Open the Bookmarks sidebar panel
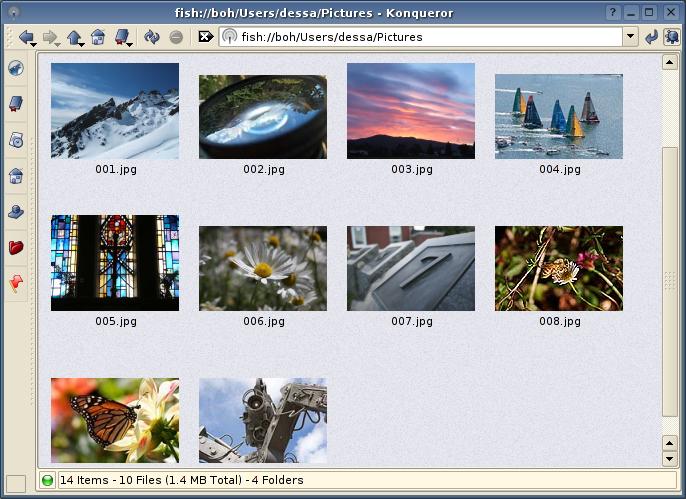This screenshot has width=686, height=499. pyautogui.click(x=16, y=104)
